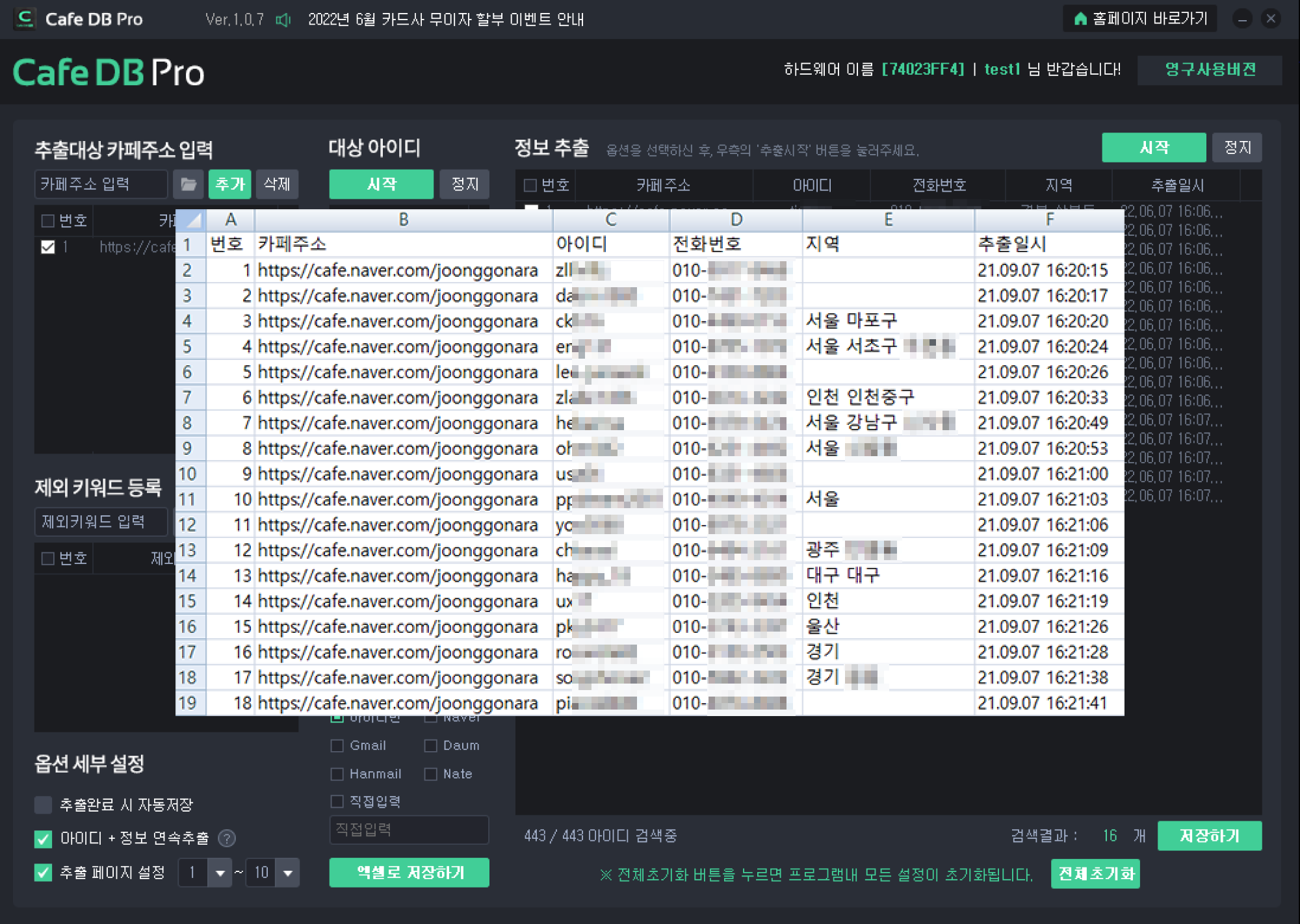Click spreadsheet header cell '추출일시'
The height and width of the screenshot is (924, 1300).
pos(1049,245)
